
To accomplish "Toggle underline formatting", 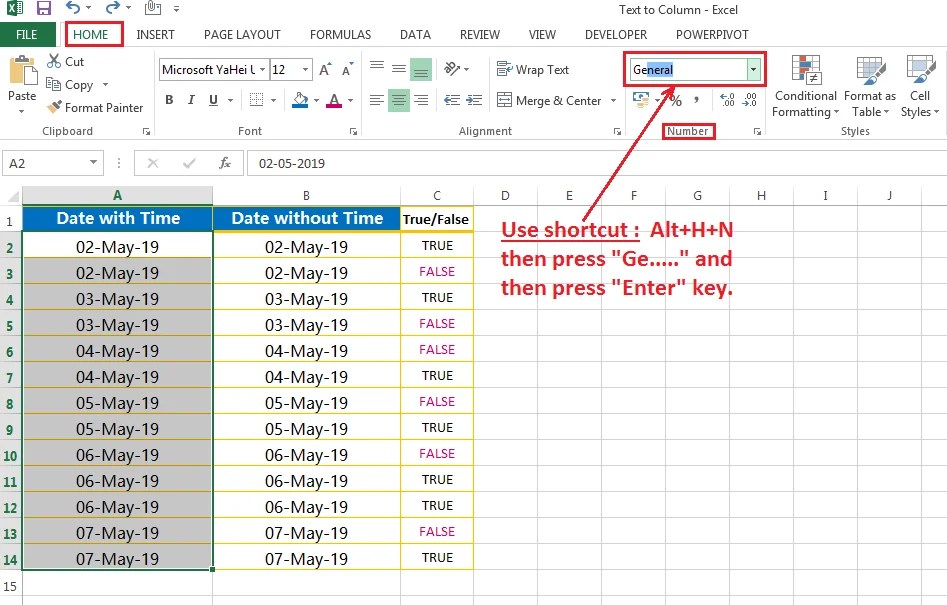I will click(x=212, y=100).
